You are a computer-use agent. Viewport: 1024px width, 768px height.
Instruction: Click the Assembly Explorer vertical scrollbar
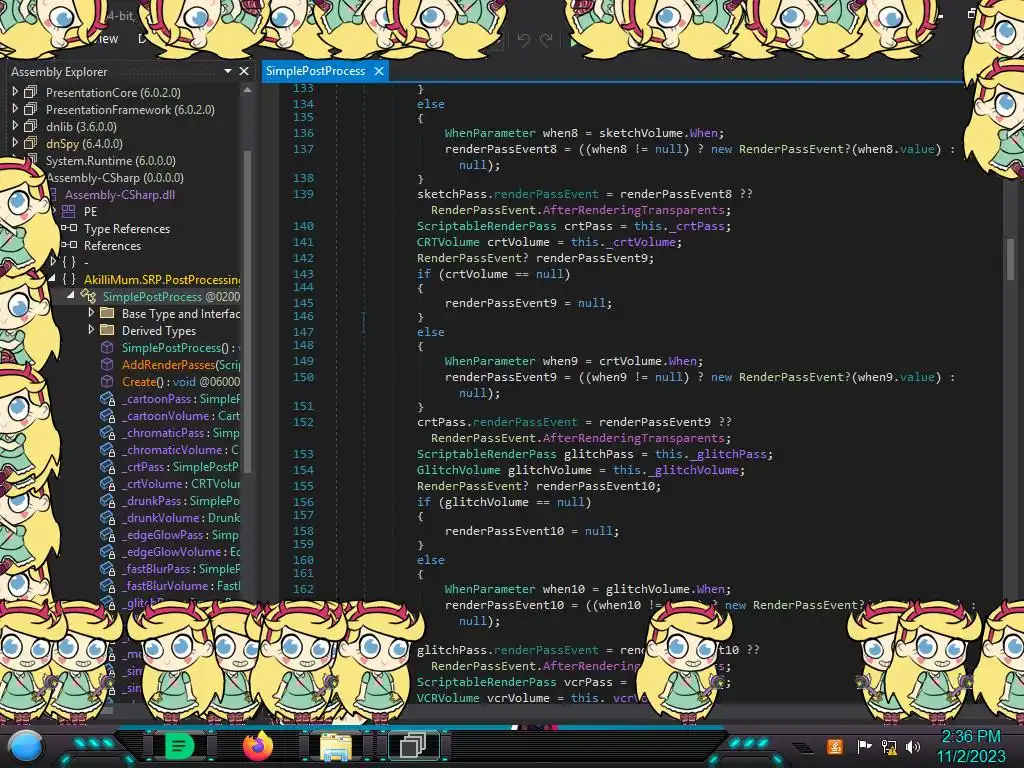coord(248,310)
